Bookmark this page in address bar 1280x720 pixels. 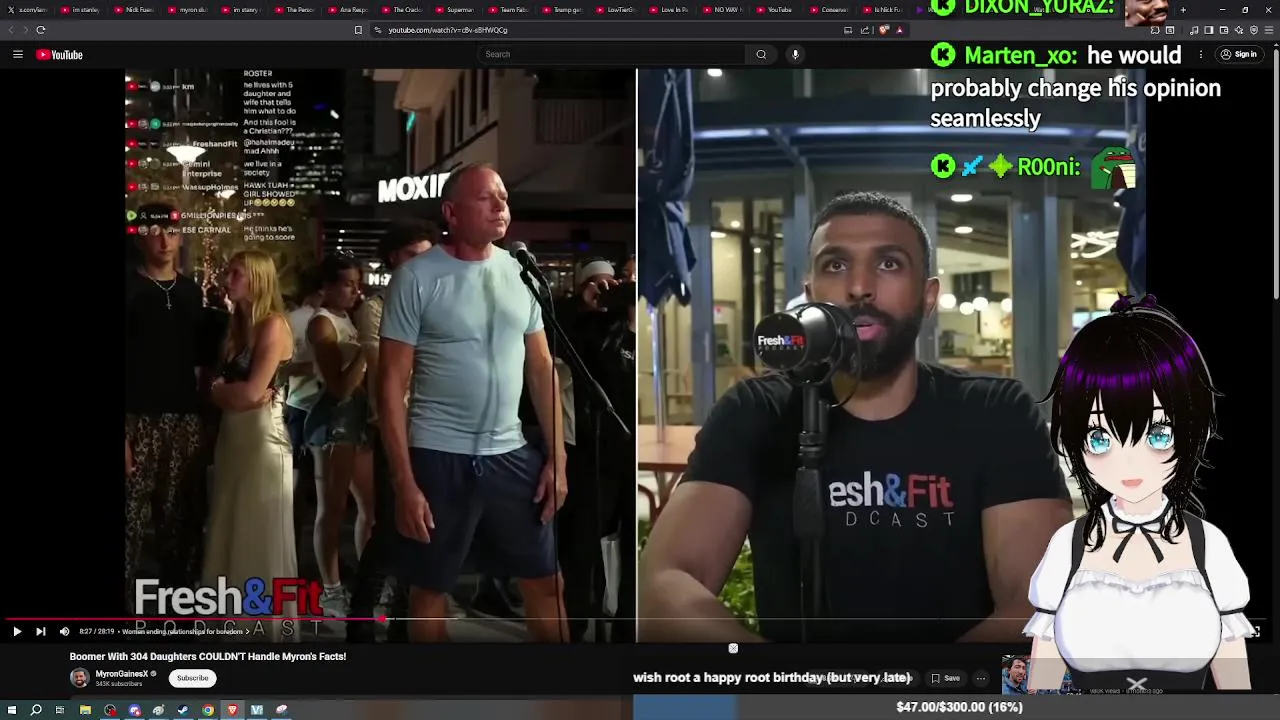(x=358, y=30)
